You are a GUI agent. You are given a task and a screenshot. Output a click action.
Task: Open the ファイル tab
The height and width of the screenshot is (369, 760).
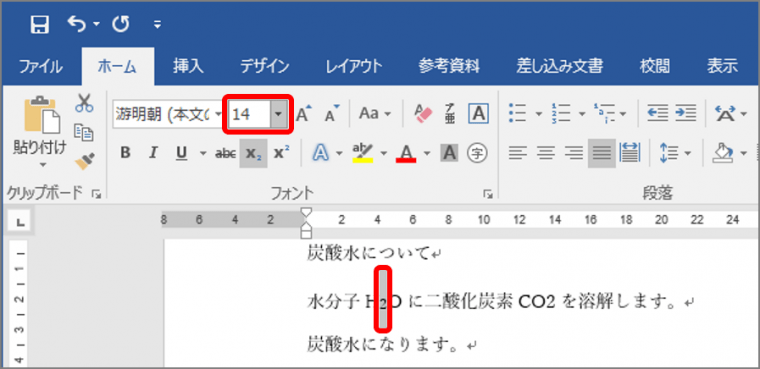(x=41, y=66)
